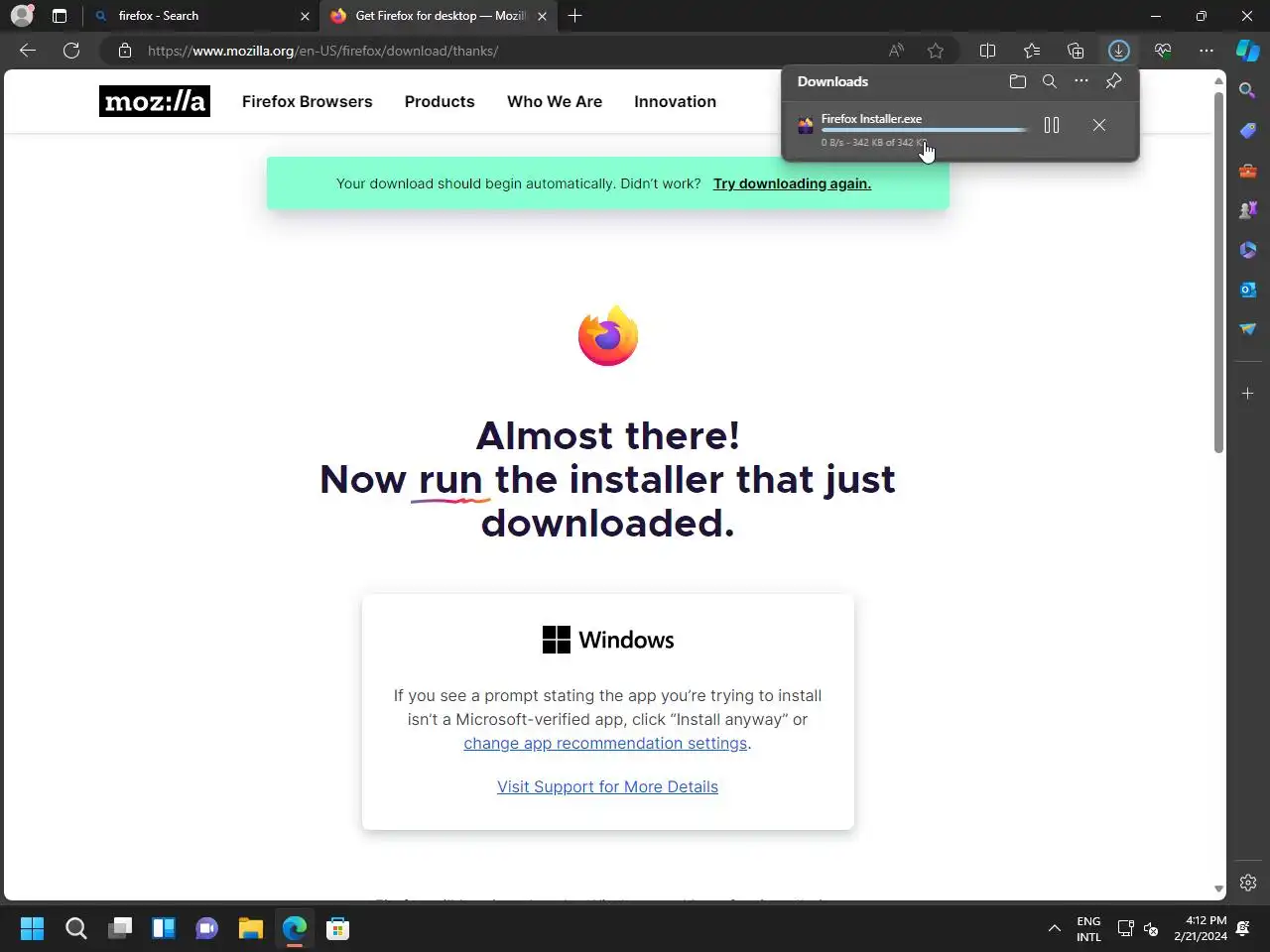Click change app recommendation settings link
The height and width of the screenshot is (952, 1270).
605,743
